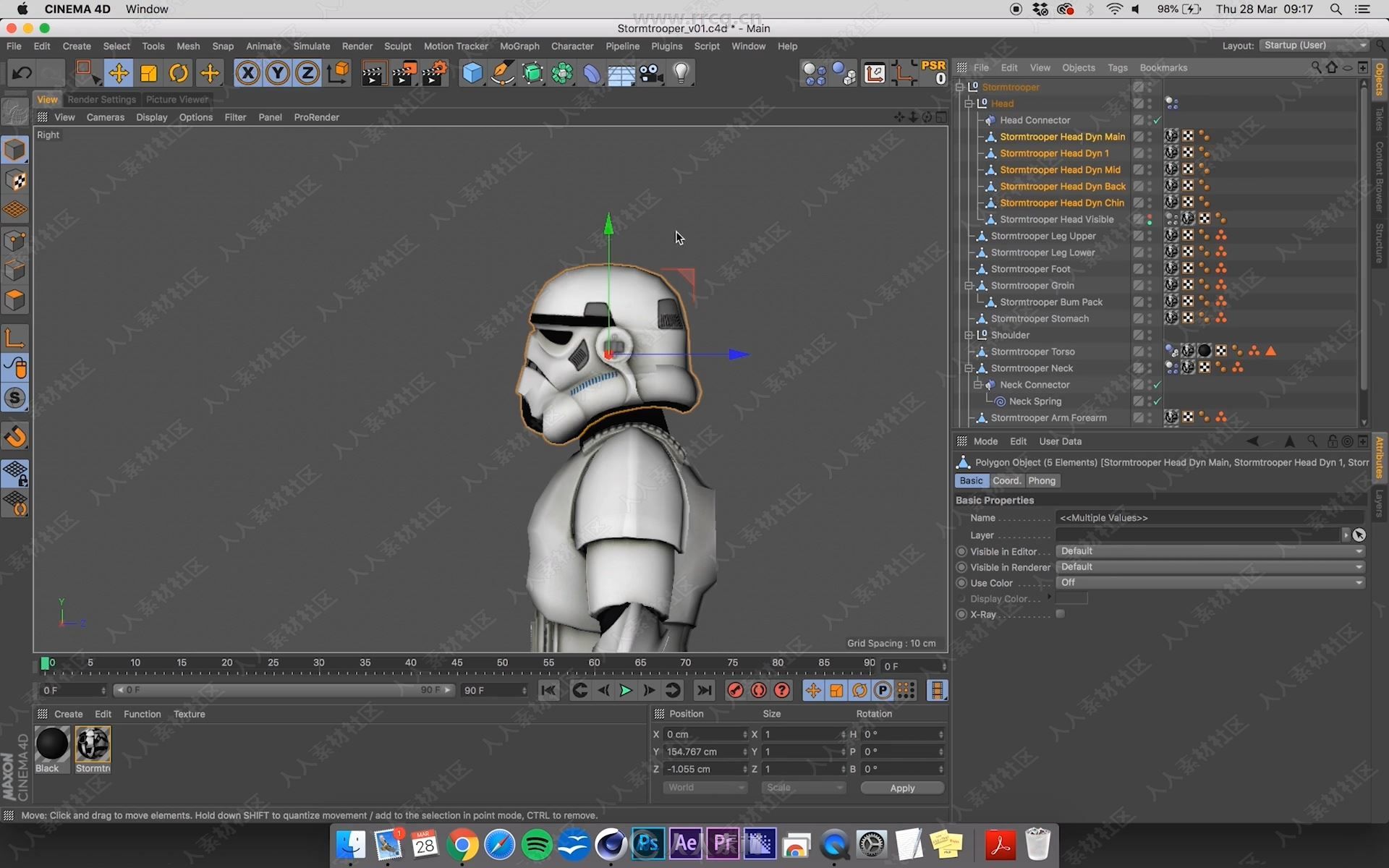Switch to Picture Viewer tab
Image resolution: width=1389 pixels, height=868 pixels.
point(177,100)
